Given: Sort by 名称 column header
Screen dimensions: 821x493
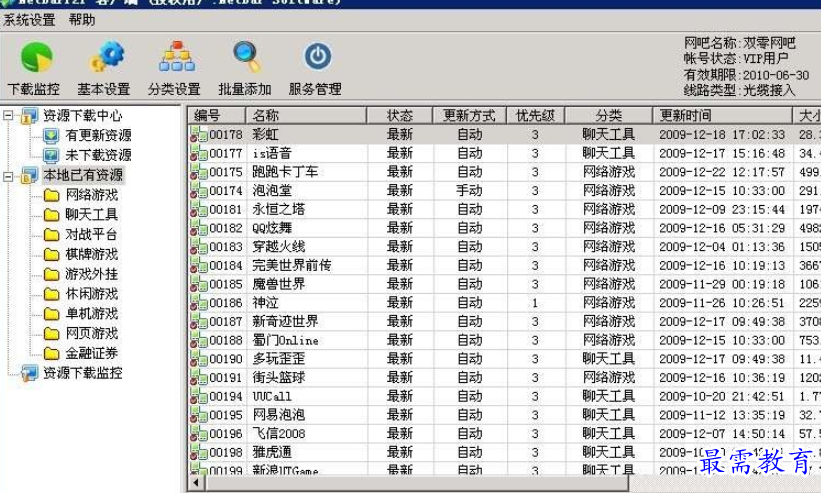Looking at the screenshot, I should pos(306,115).
